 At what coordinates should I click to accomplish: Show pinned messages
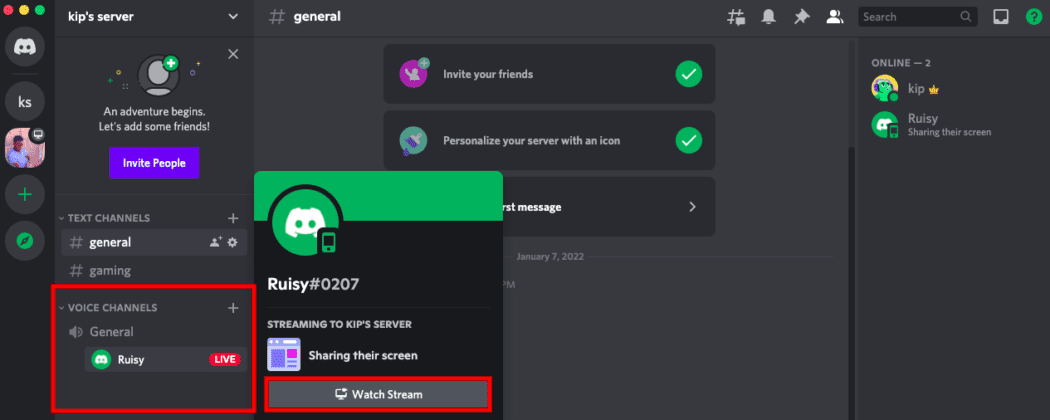(x=801, y=17)
